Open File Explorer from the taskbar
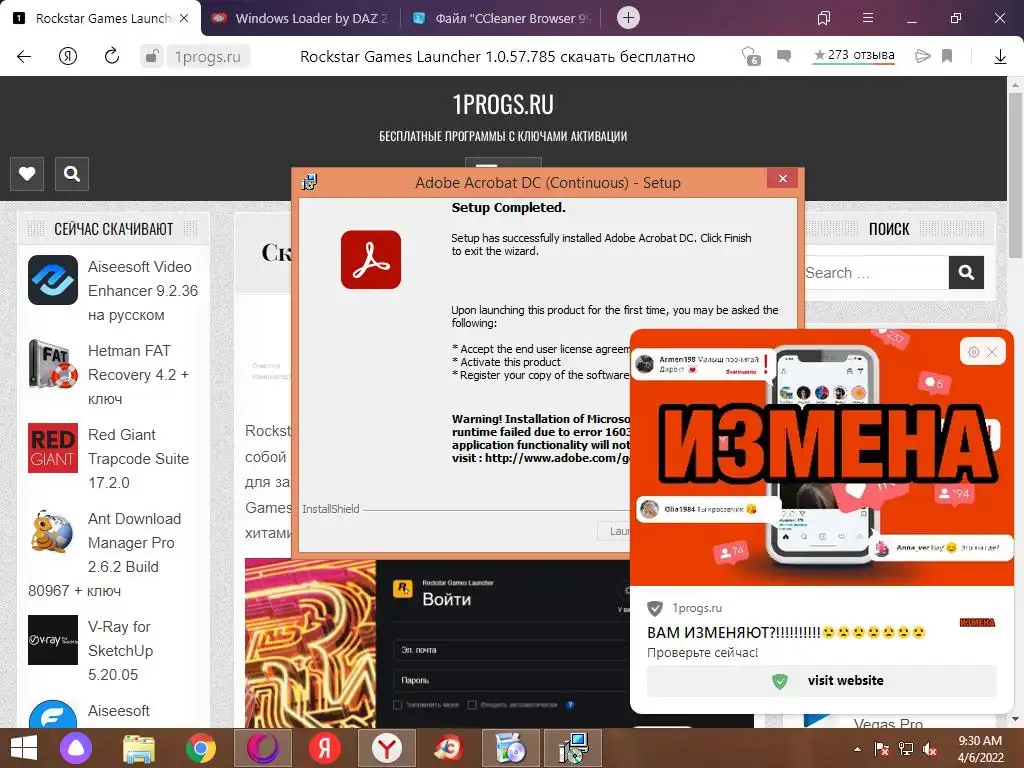The image size is (1024, 768). click(x=139, y=748)
